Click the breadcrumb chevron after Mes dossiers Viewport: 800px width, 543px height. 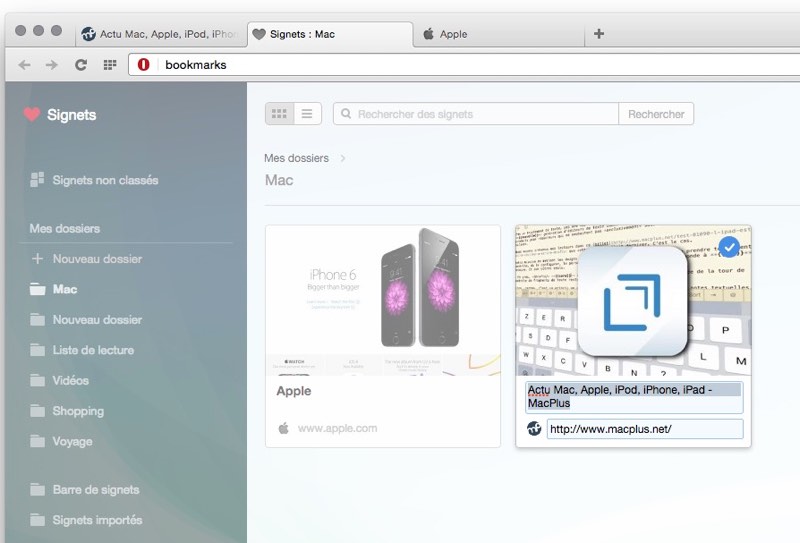pos(343,158)
